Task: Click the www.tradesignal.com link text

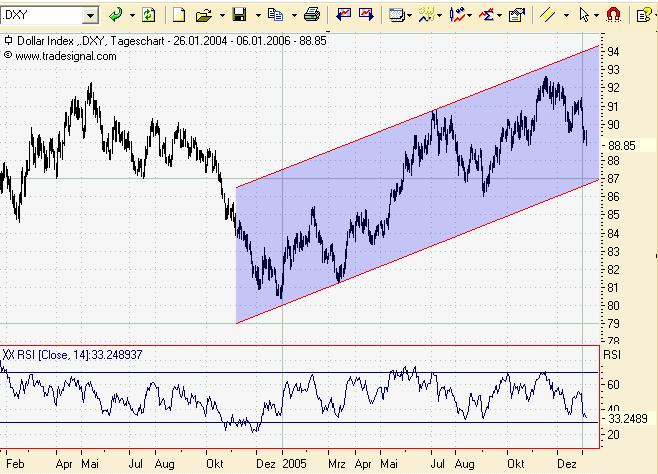Action: [65, 56]
